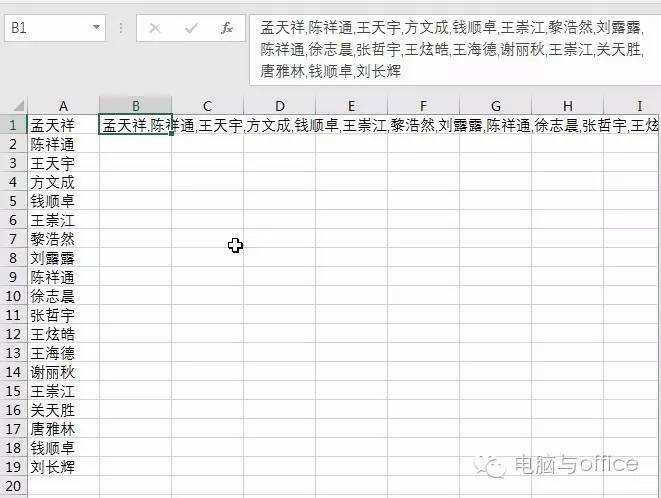
Task: Click cell A18 containing 钱顺卓
Action: coord(63,447)
